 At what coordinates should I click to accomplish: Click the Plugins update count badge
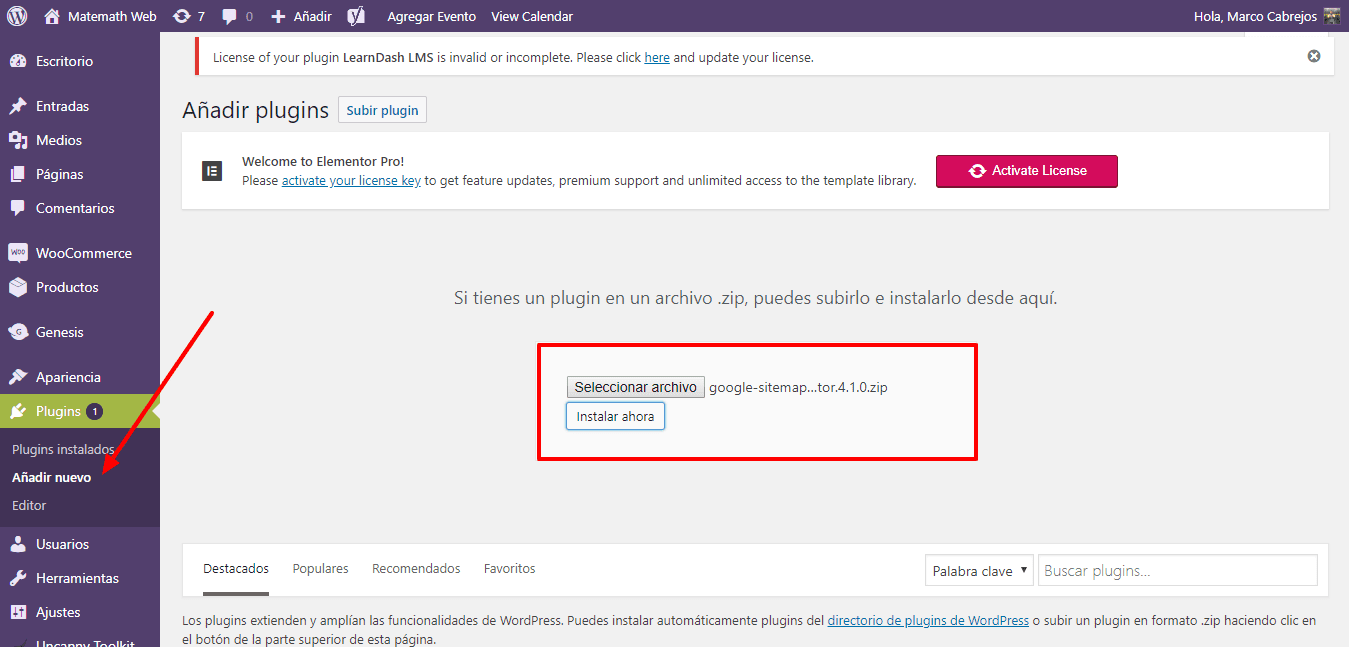(94, 411)
